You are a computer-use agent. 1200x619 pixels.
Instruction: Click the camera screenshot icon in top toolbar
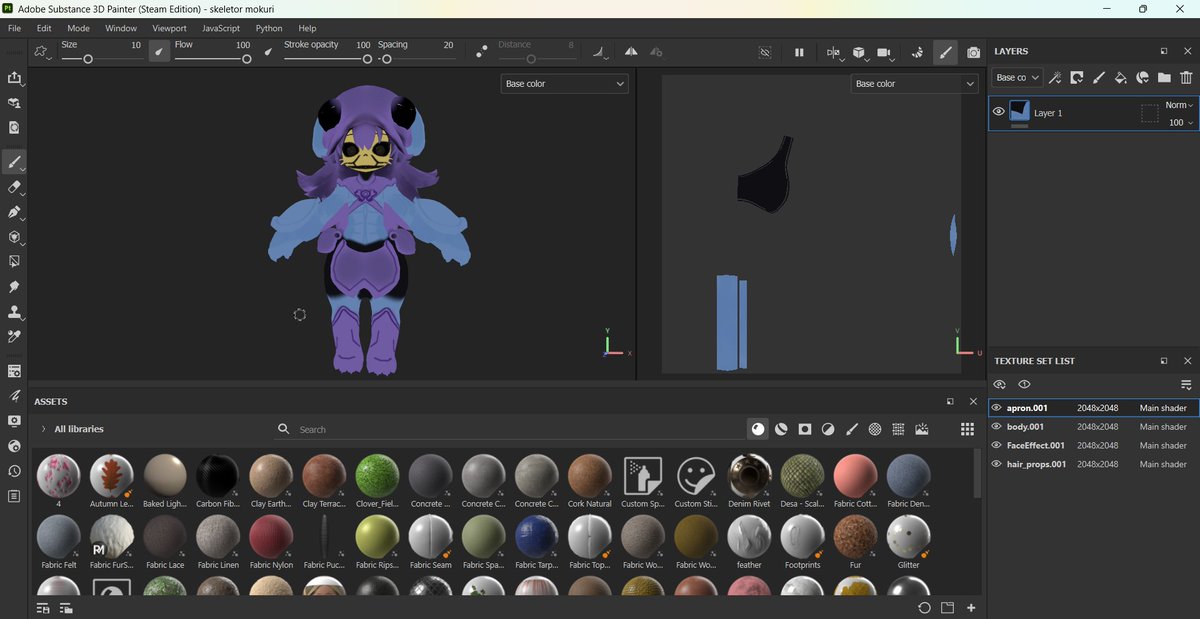click(973, 52)
